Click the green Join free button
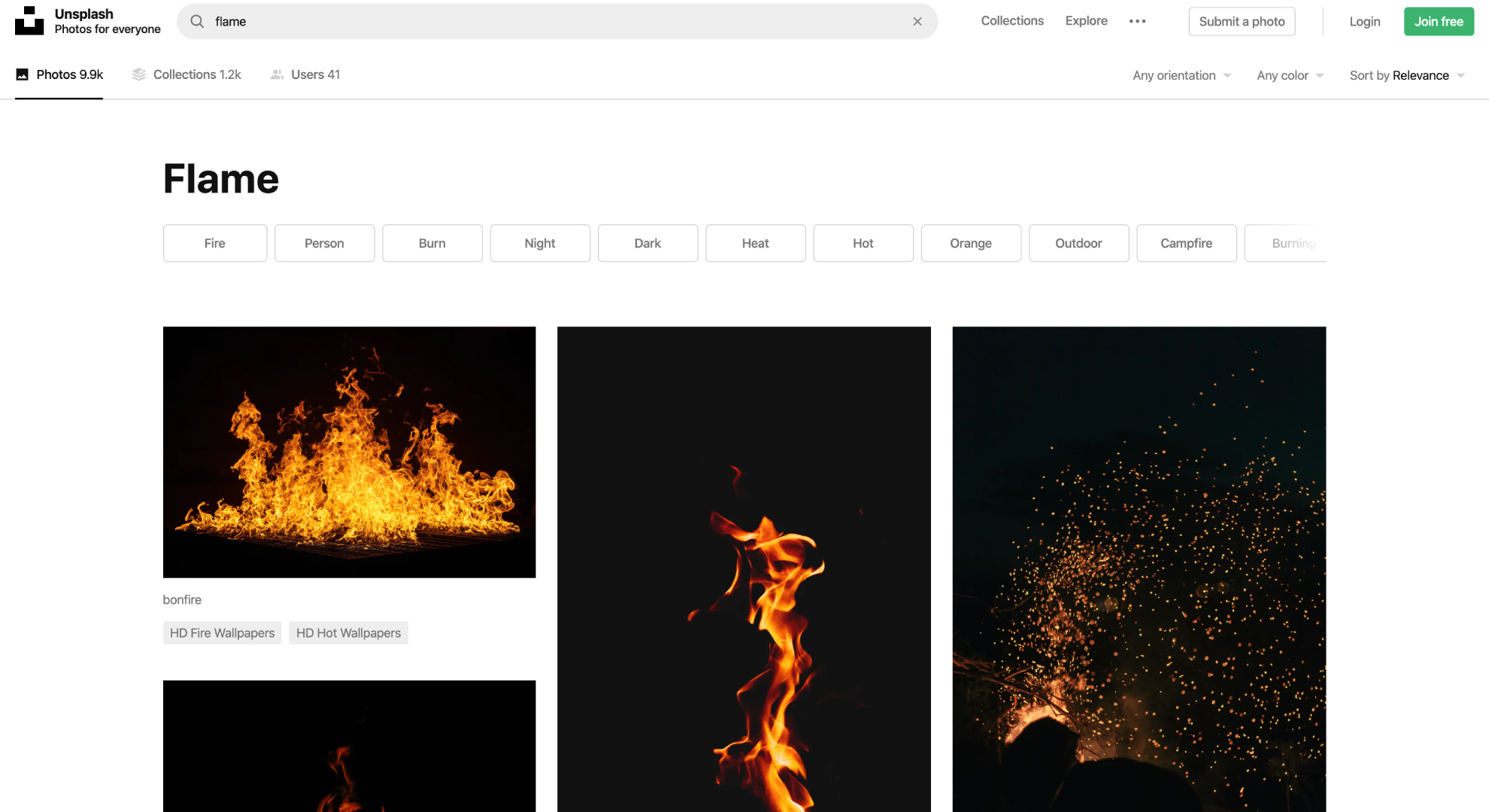Screen dimensions: 1489x812 (x=1438, y=21)
